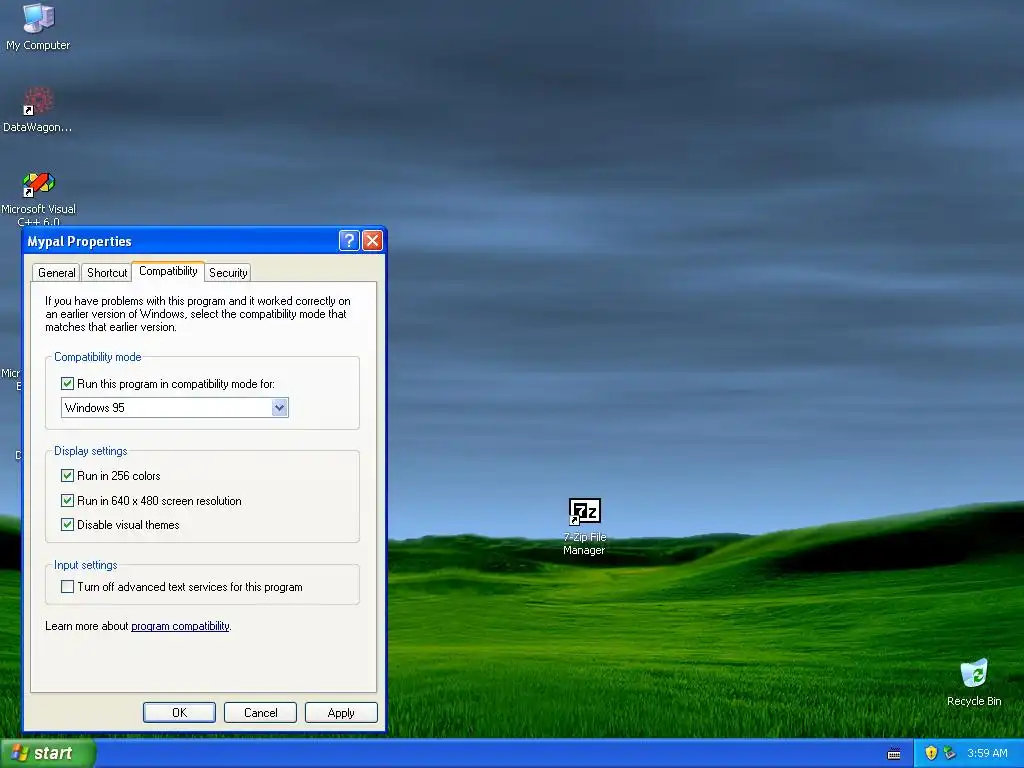Select the Recycle Bin icon
The image size is (1024, 768).
pyautogui.click(x=974, y=682)
